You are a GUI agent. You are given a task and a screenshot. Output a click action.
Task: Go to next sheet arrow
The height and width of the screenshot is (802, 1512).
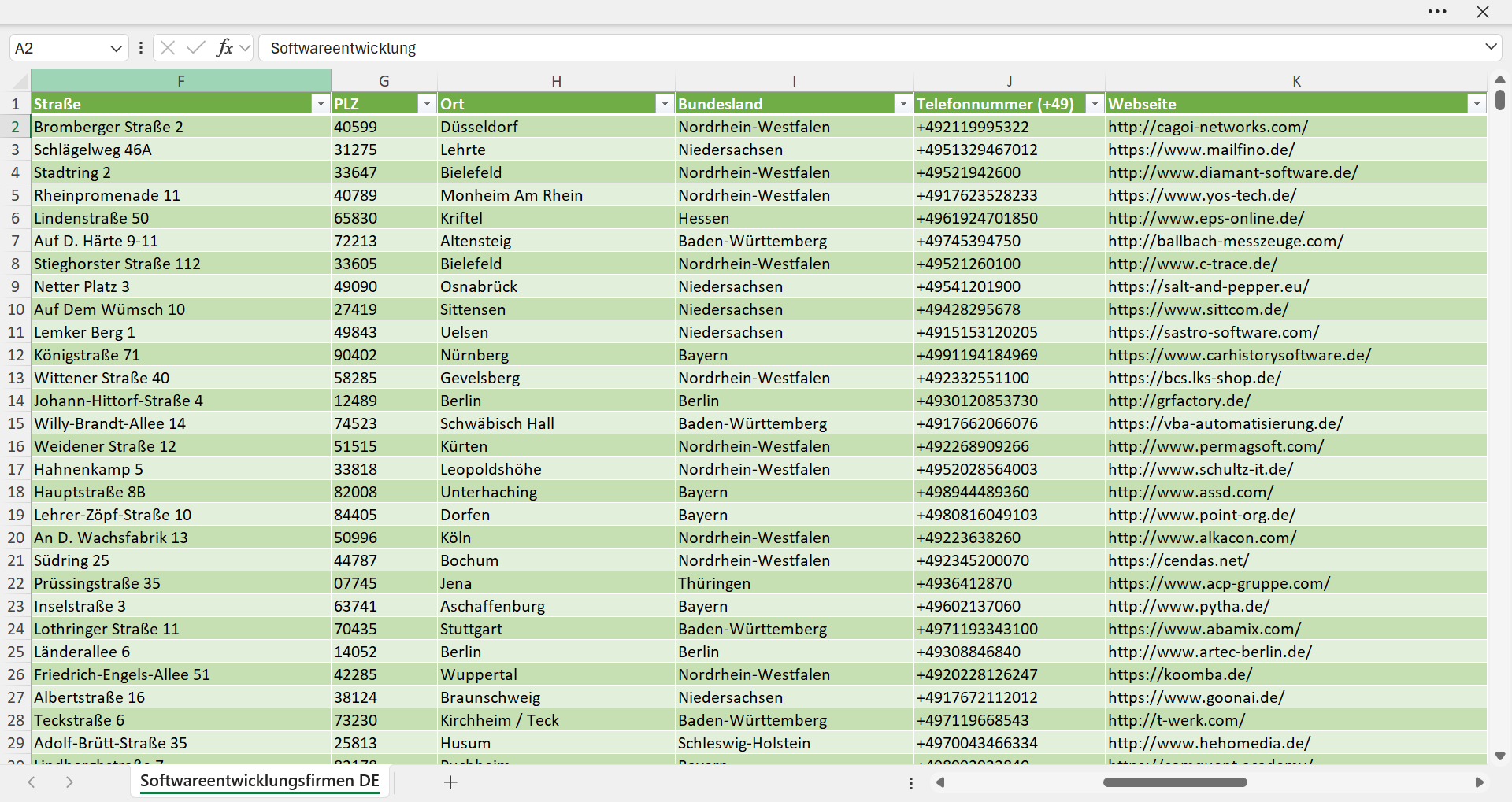(x=69, y=782)
